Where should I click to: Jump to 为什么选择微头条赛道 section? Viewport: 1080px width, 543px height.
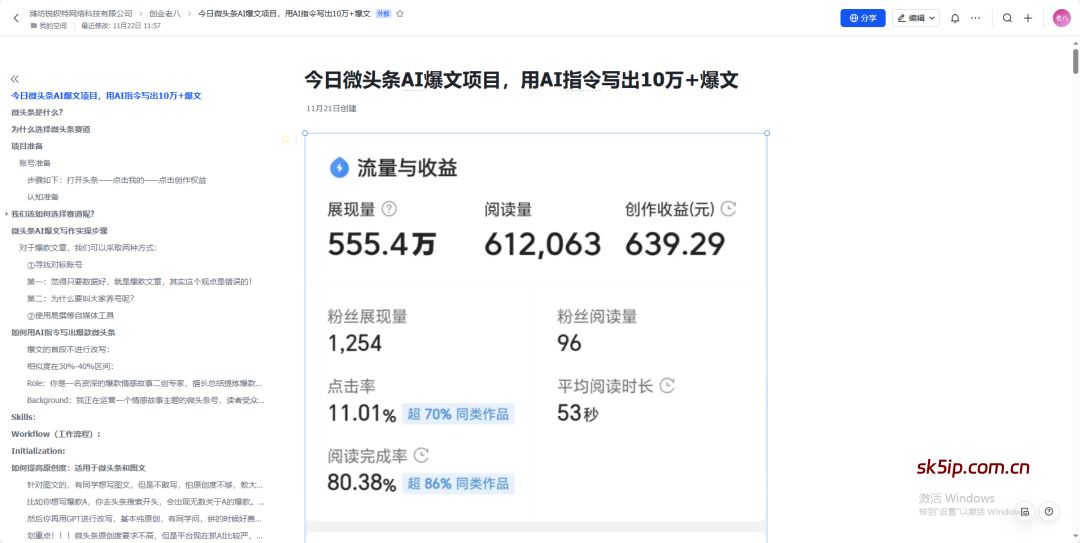coord(51,129)
